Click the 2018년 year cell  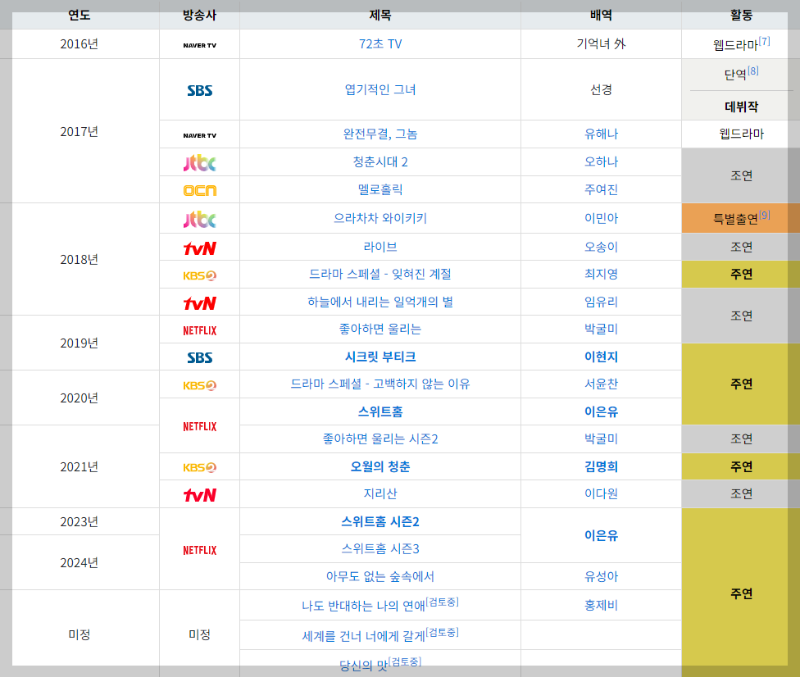(x=79, y=260)
